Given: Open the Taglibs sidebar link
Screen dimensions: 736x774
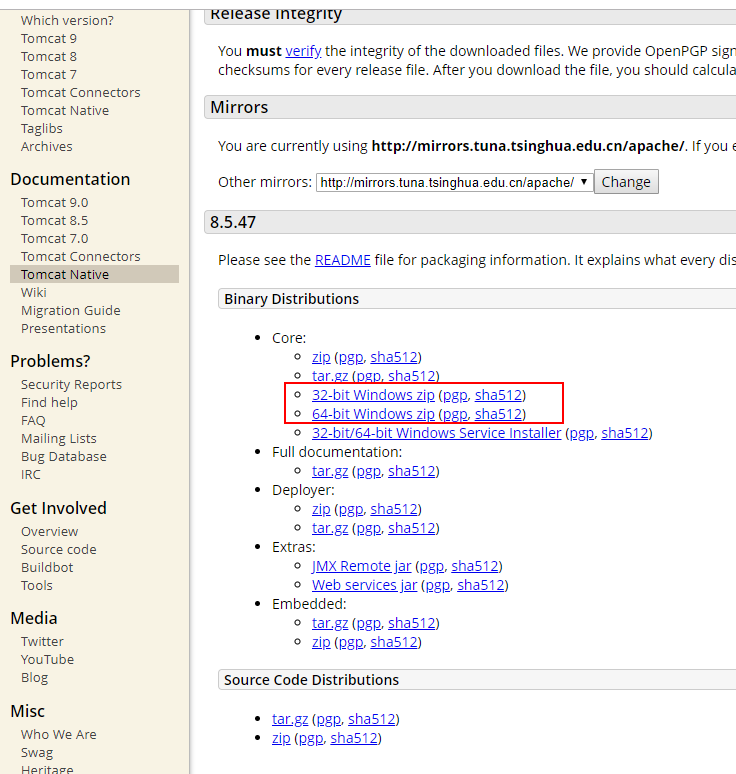Looking at the screenshot, I should coord(41,128).
